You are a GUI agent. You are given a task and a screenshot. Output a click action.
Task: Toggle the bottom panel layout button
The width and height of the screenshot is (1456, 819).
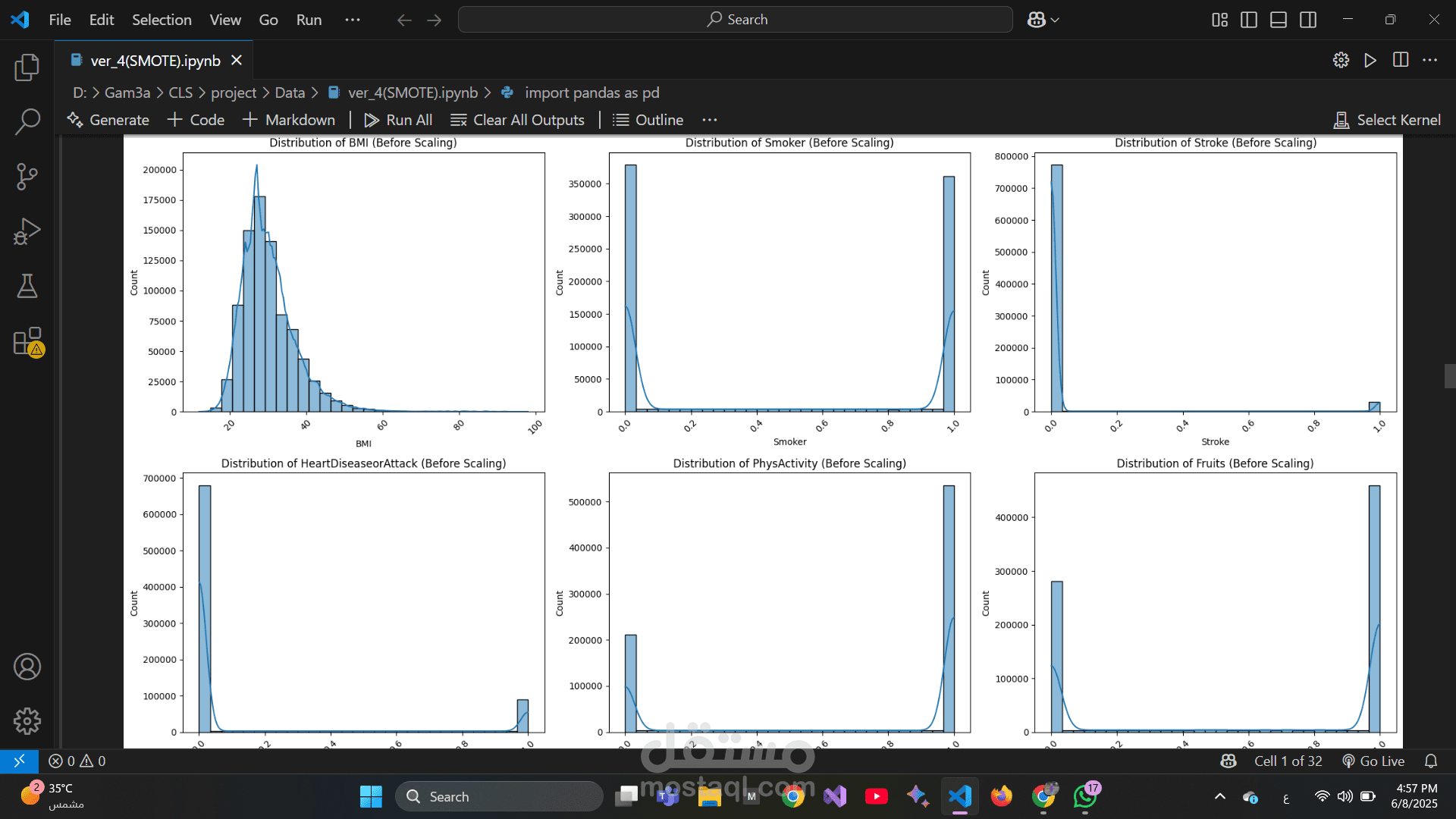pyautogui.click(x=1279, y=20)
